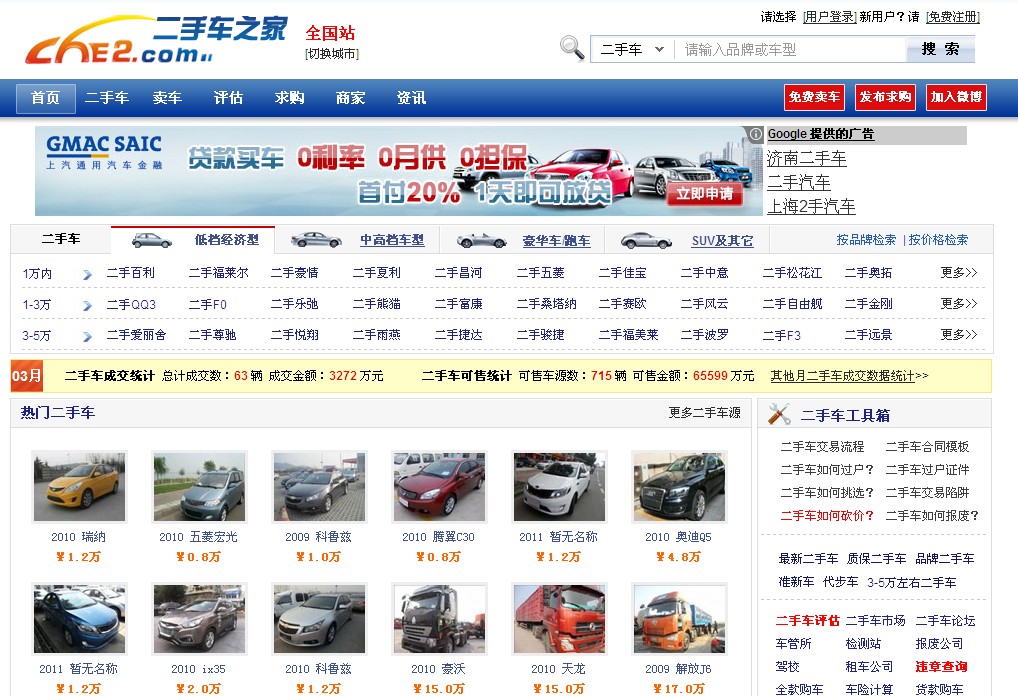The height and width of the screenshot is (696, 1018).
Task: Open the black 2010 奥迪Q5 thumbnail
Action: pos(679,487)
